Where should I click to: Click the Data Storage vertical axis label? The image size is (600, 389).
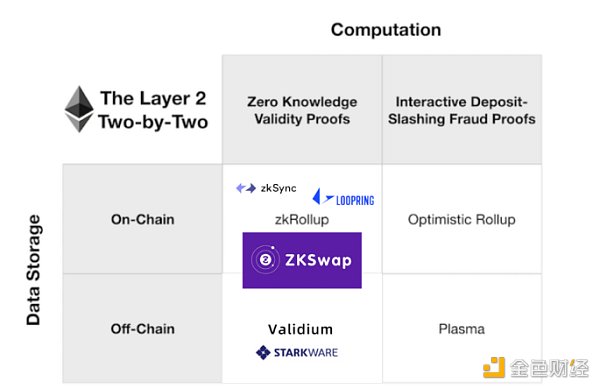tap(34, 270)
